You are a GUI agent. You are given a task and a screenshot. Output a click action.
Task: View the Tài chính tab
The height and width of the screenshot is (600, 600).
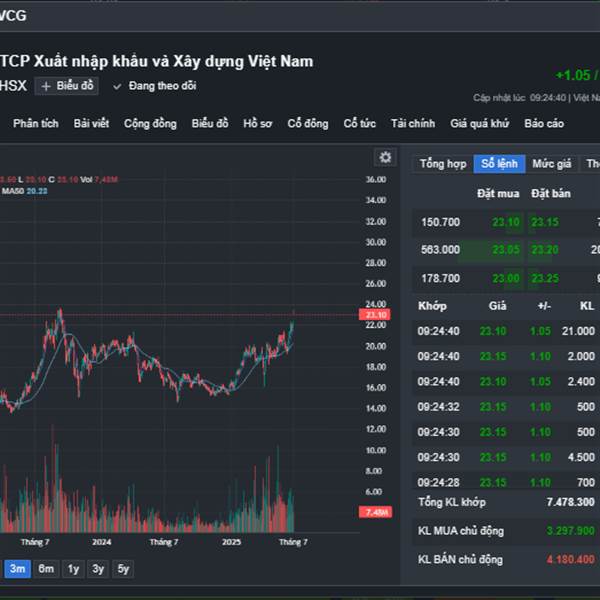[413, 124]
